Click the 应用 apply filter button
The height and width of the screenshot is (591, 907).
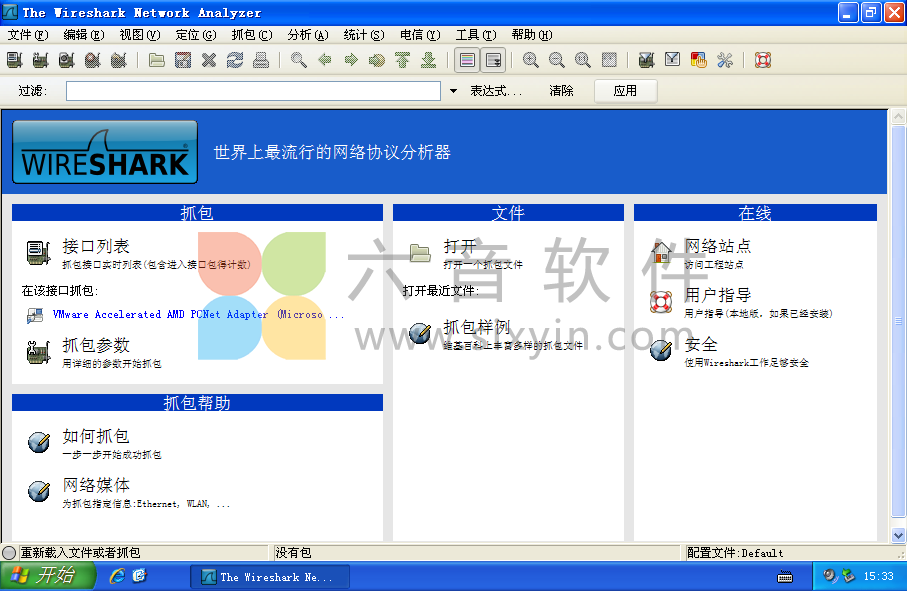click(626, 90)
